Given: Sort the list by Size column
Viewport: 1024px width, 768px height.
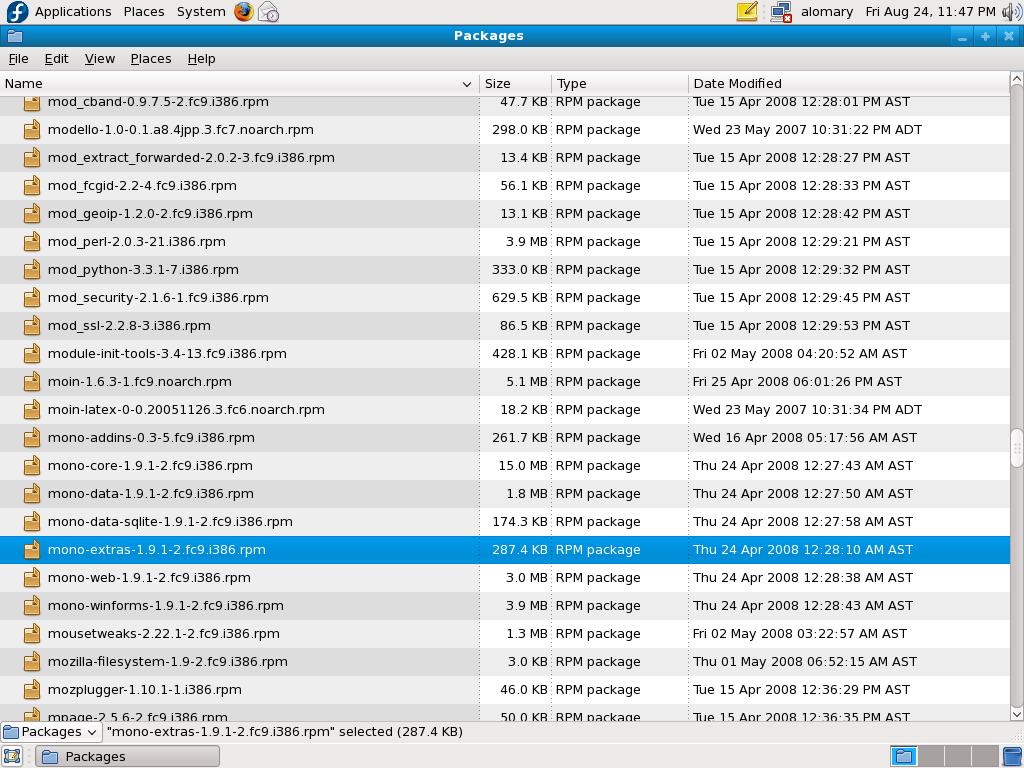Looking at the screenshot, I should (515, 84).
